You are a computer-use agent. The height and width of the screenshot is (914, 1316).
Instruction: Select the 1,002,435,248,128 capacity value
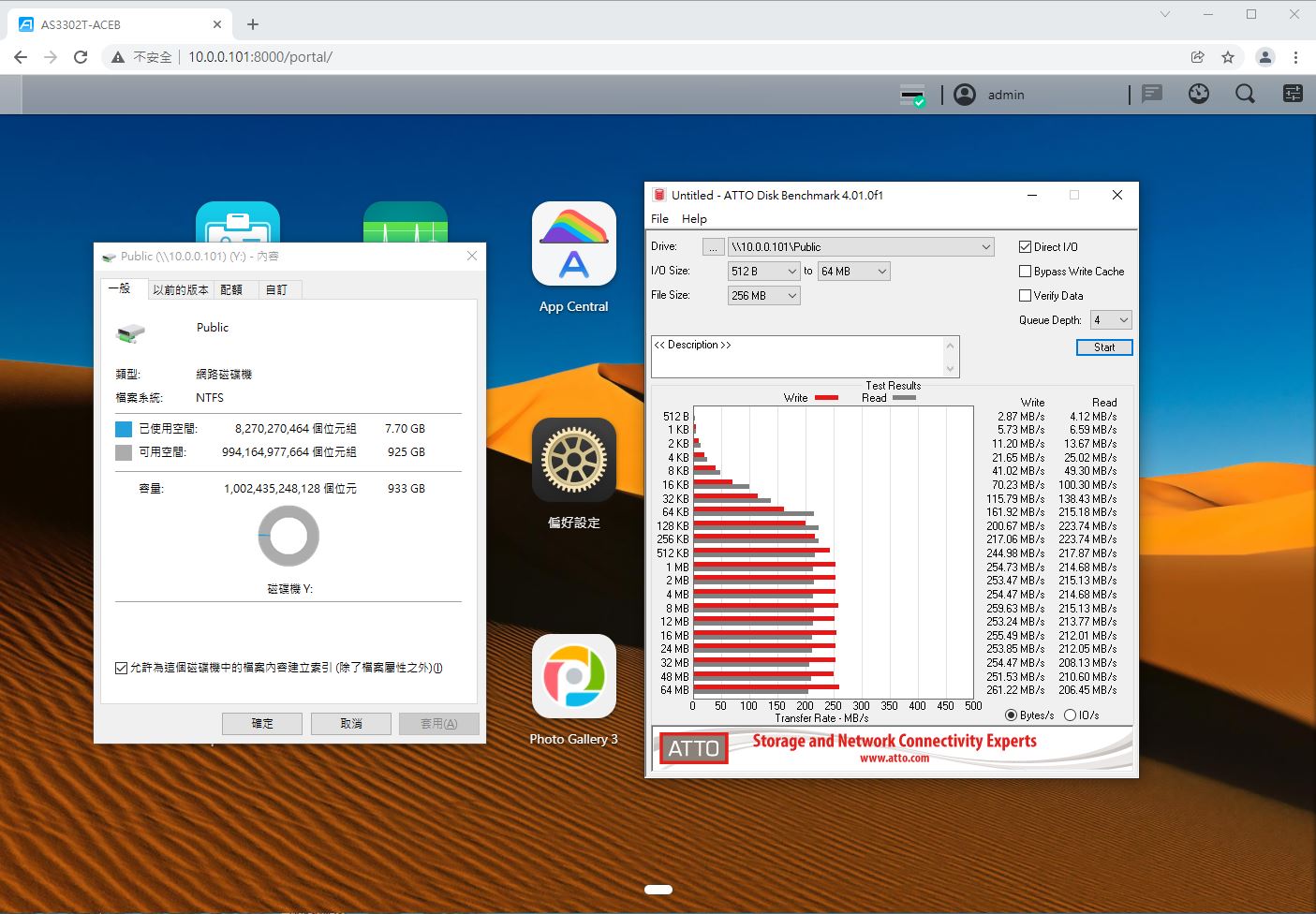[272, 489]
